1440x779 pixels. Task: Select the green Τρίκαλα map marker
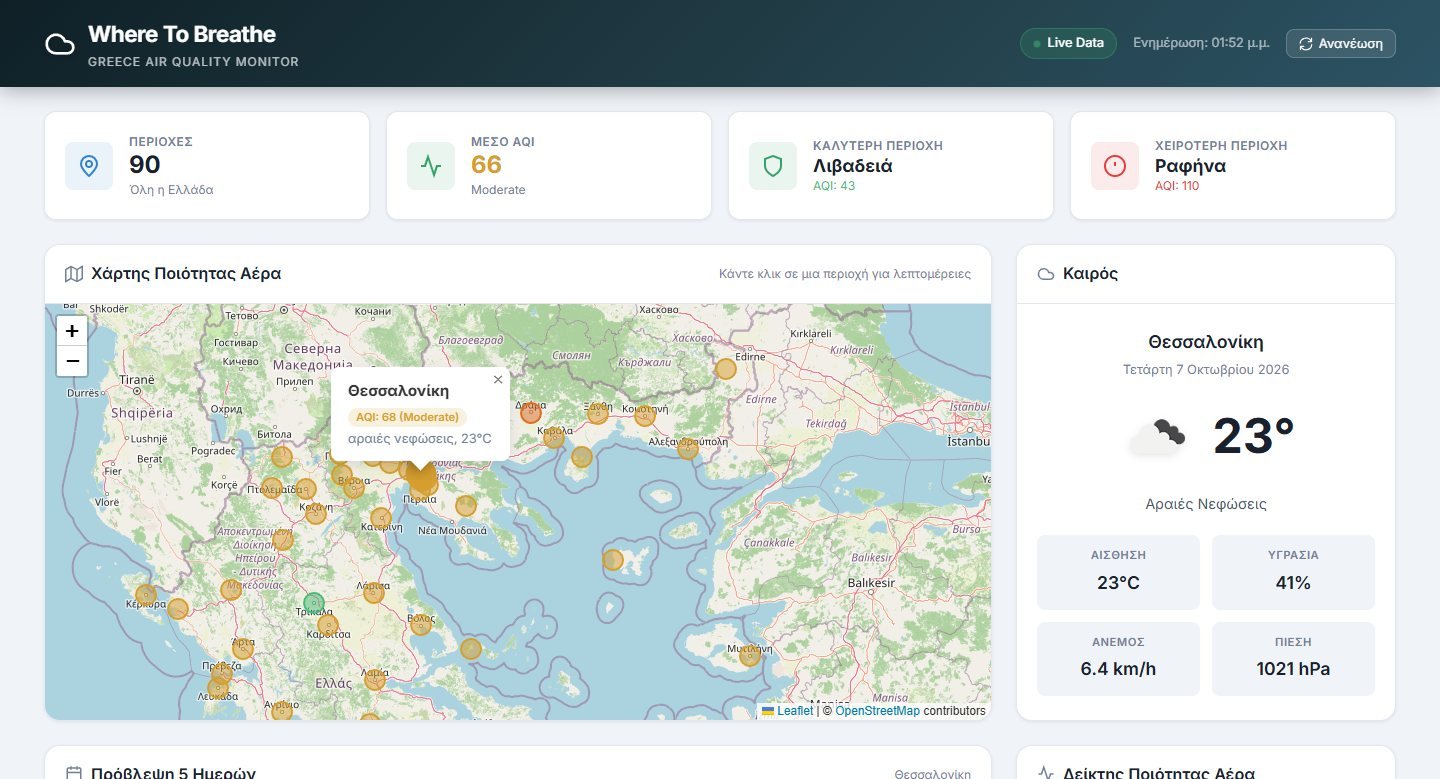314,603
